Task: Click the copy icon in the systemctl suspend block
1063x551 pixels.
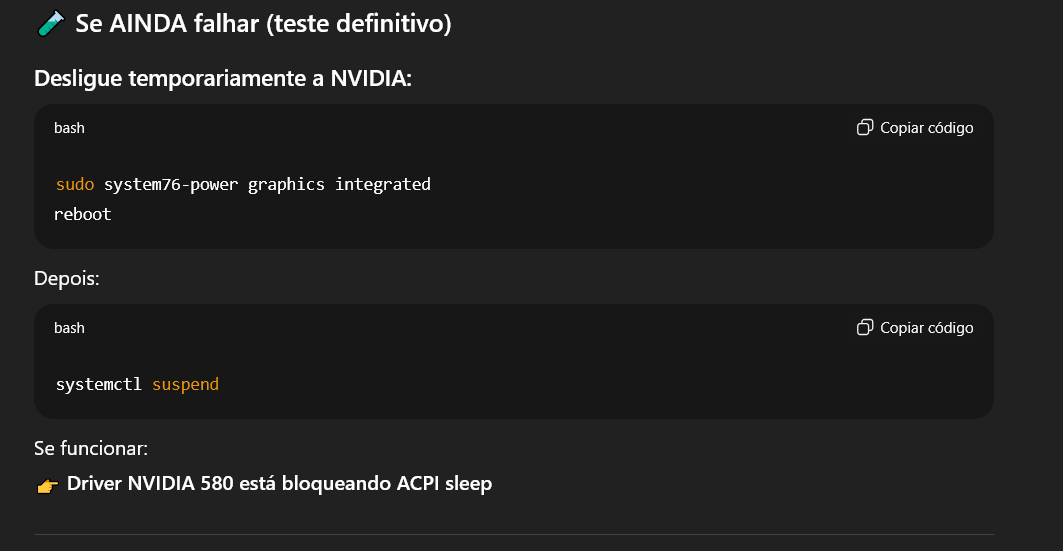Action: (x=865, y=328)
